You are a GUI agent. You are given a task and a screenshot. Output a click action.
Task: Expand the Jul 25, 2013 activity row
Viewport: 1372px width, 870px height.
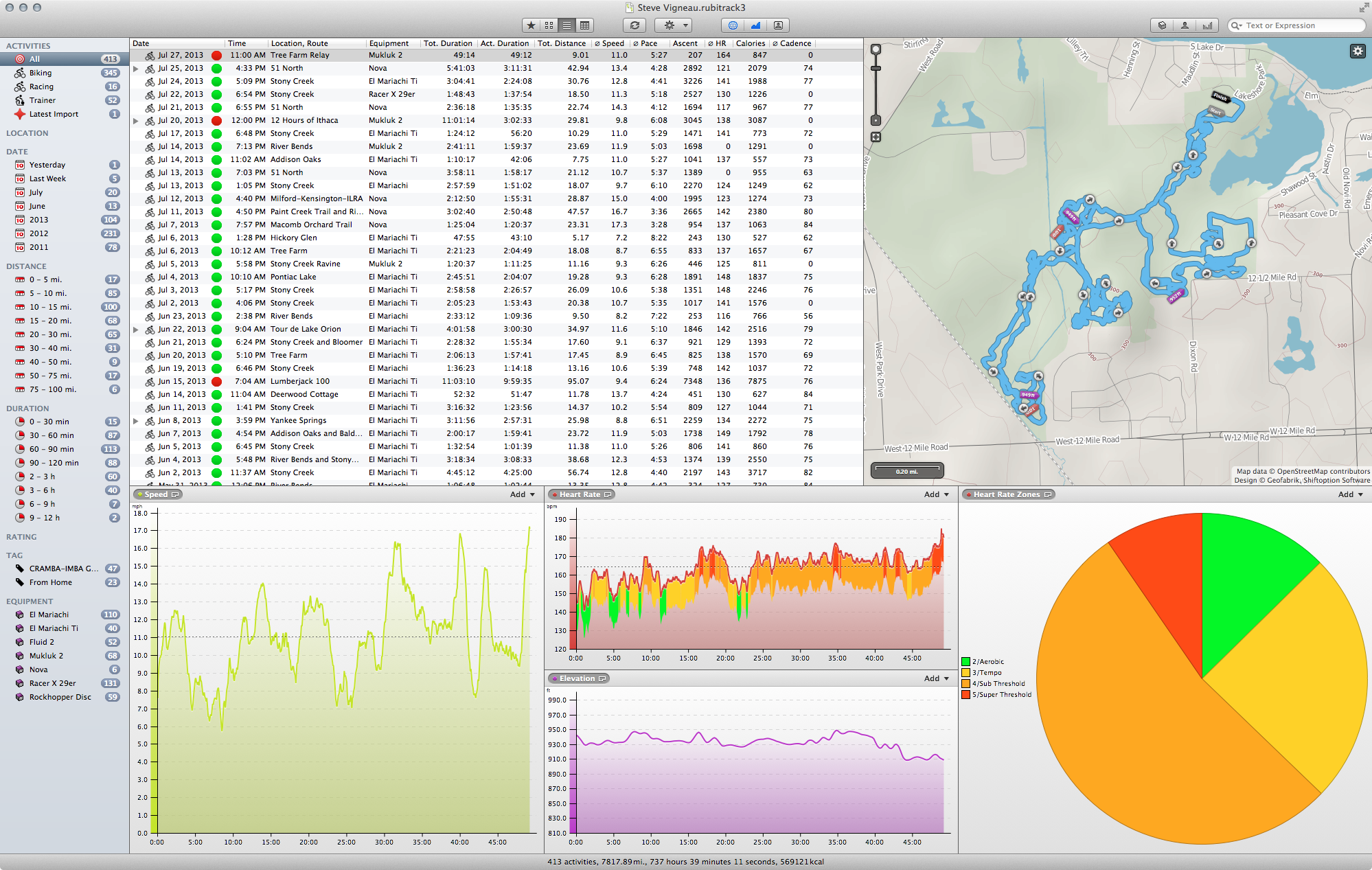136,69
